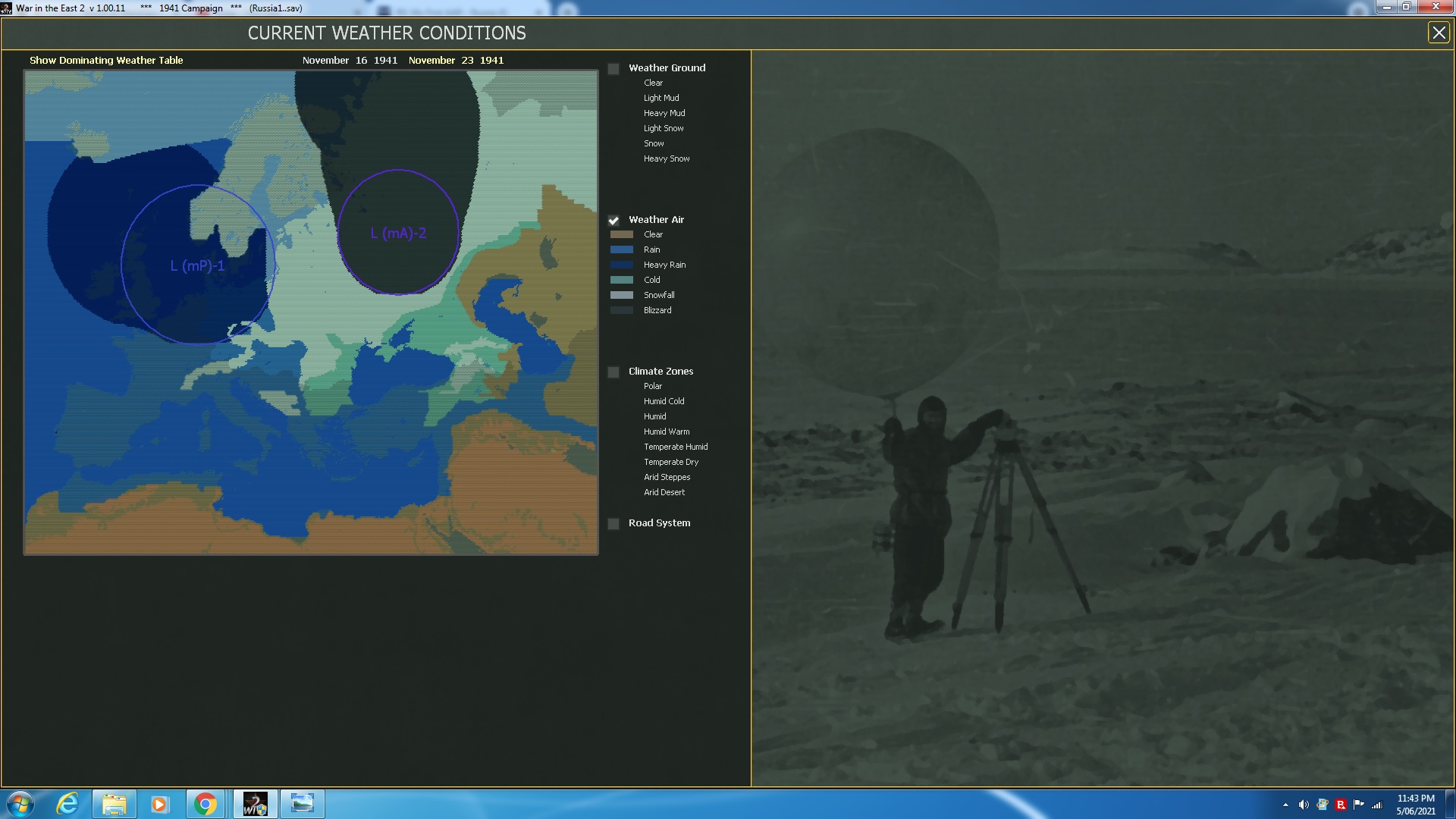Enable the Climate Zones checkbox
Image resolution: width=1456 pixels, height=819 pixels.
tap(613, 372)
